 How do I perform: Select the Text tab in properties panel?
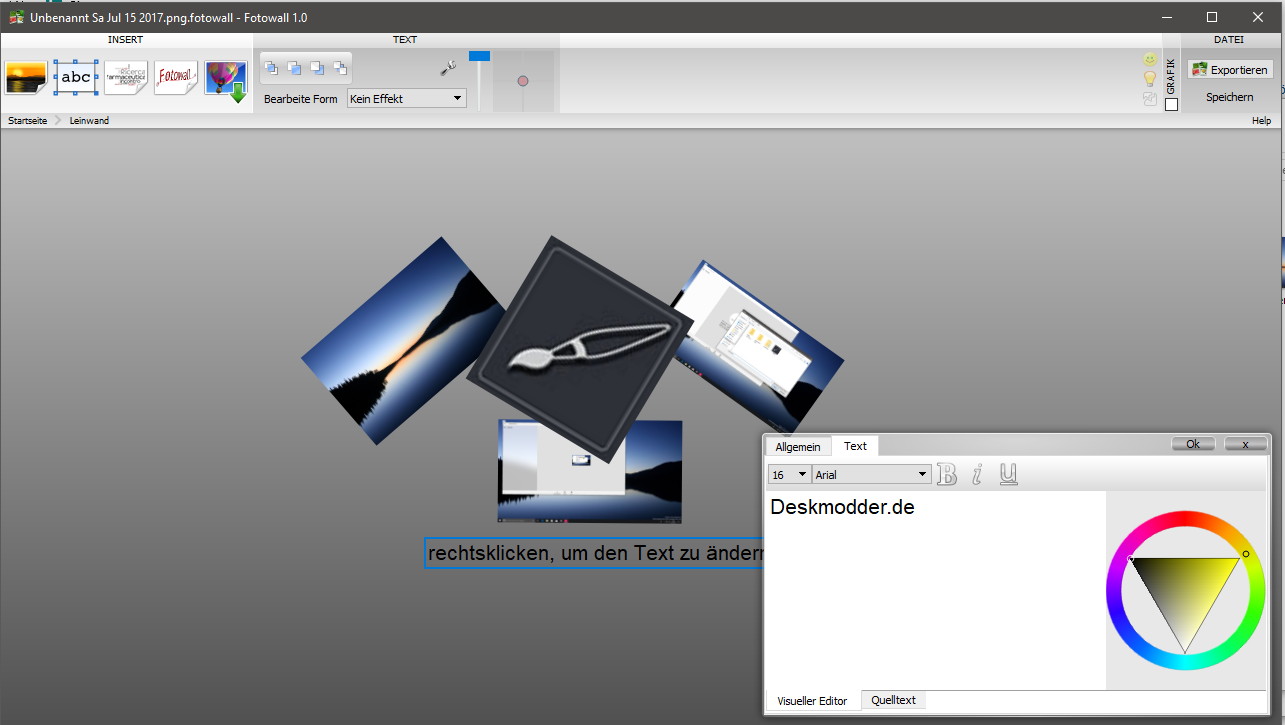(855, 446)
